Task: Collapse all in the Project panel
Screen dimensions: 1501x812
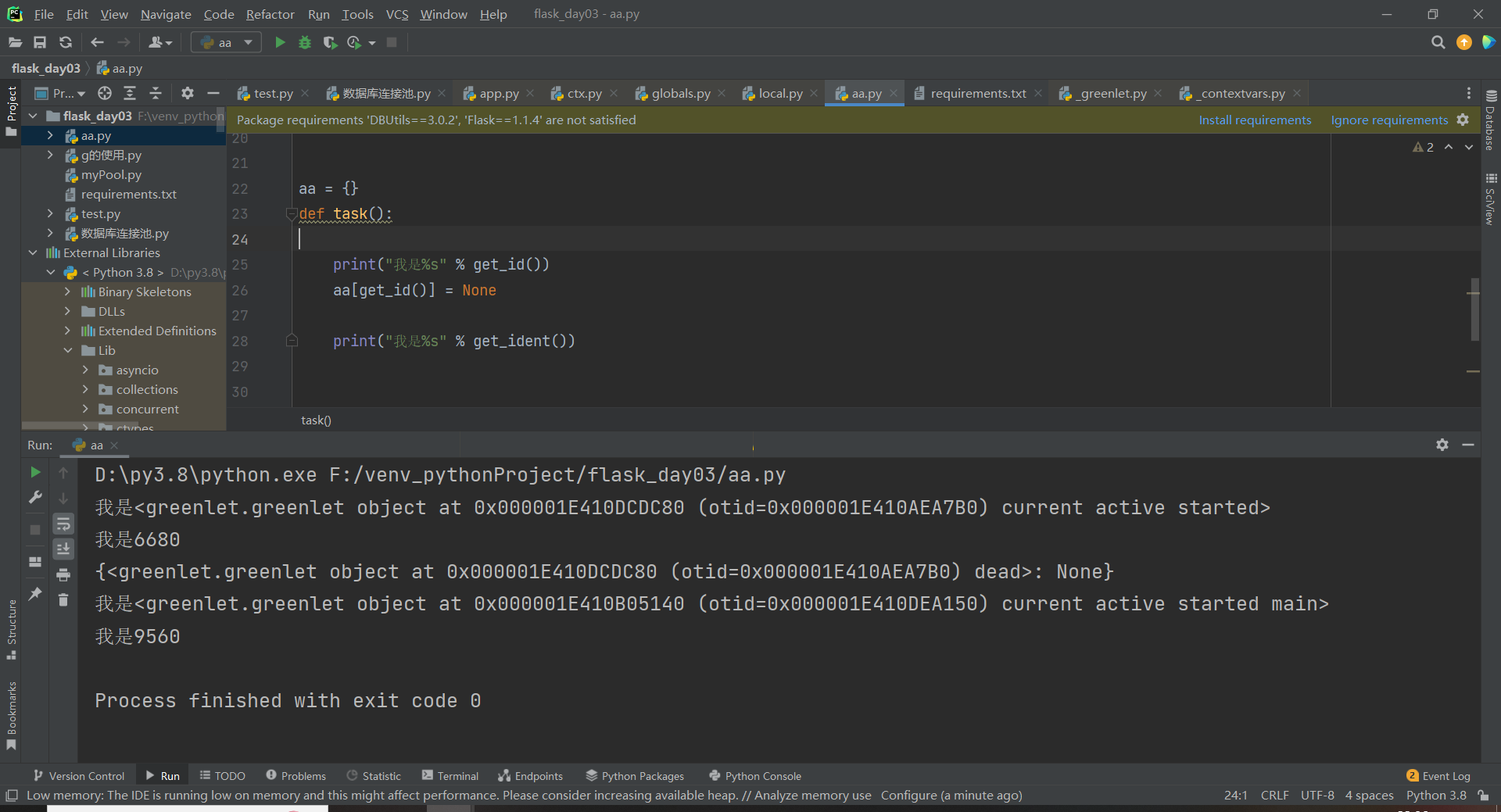Action: point(156,93)
